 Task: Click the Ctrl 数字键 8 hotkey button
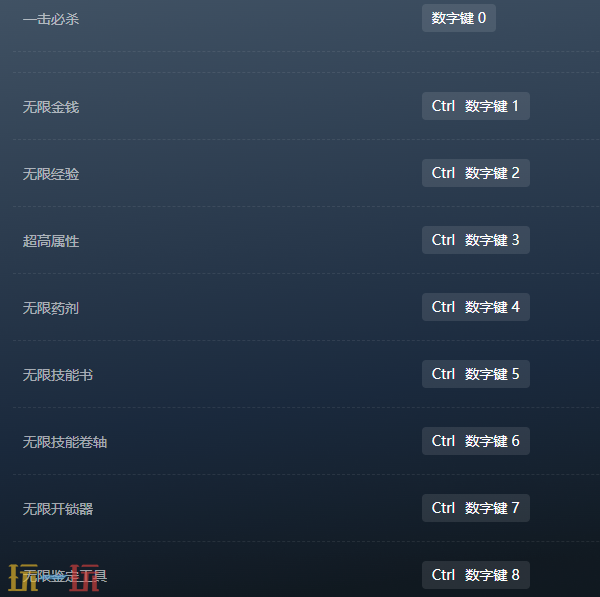coord(476,575)
